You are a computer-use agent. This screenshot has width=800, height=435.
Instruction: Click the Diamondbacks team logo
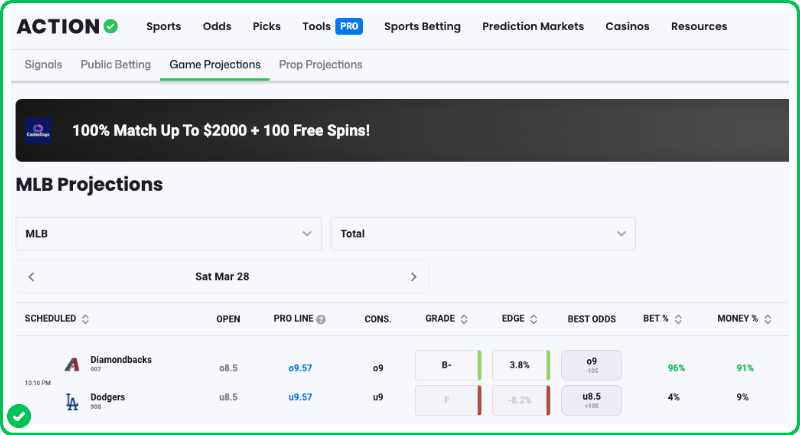pyautogui.click(x=72, y=364)
